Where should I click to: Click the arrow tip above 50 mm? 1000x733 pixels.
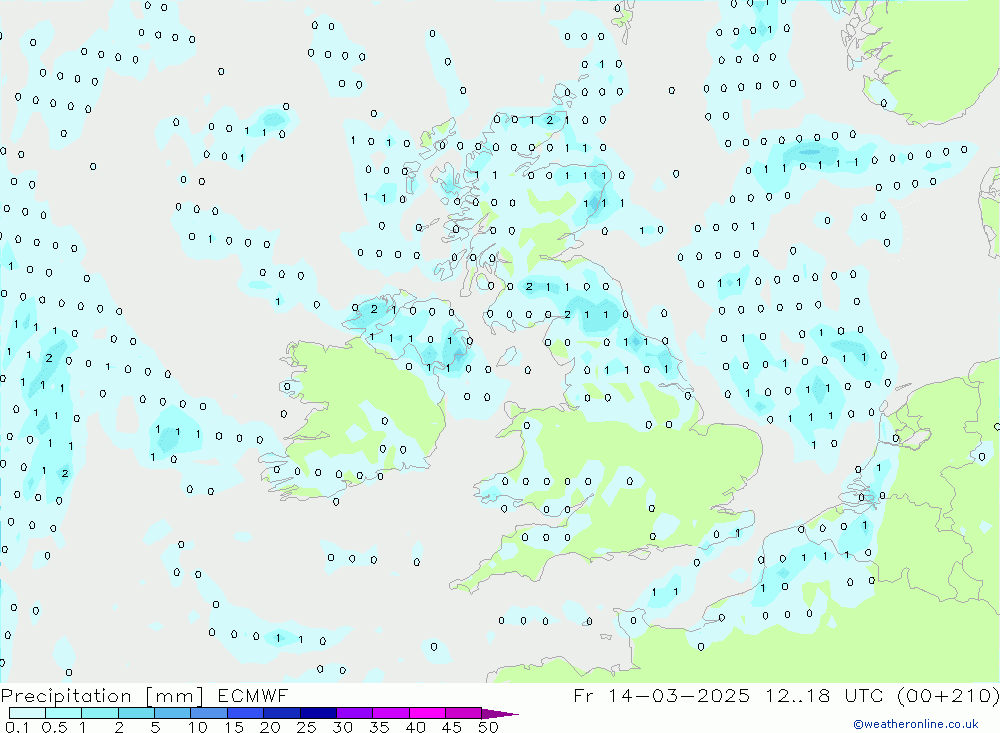tap(500, 714)
